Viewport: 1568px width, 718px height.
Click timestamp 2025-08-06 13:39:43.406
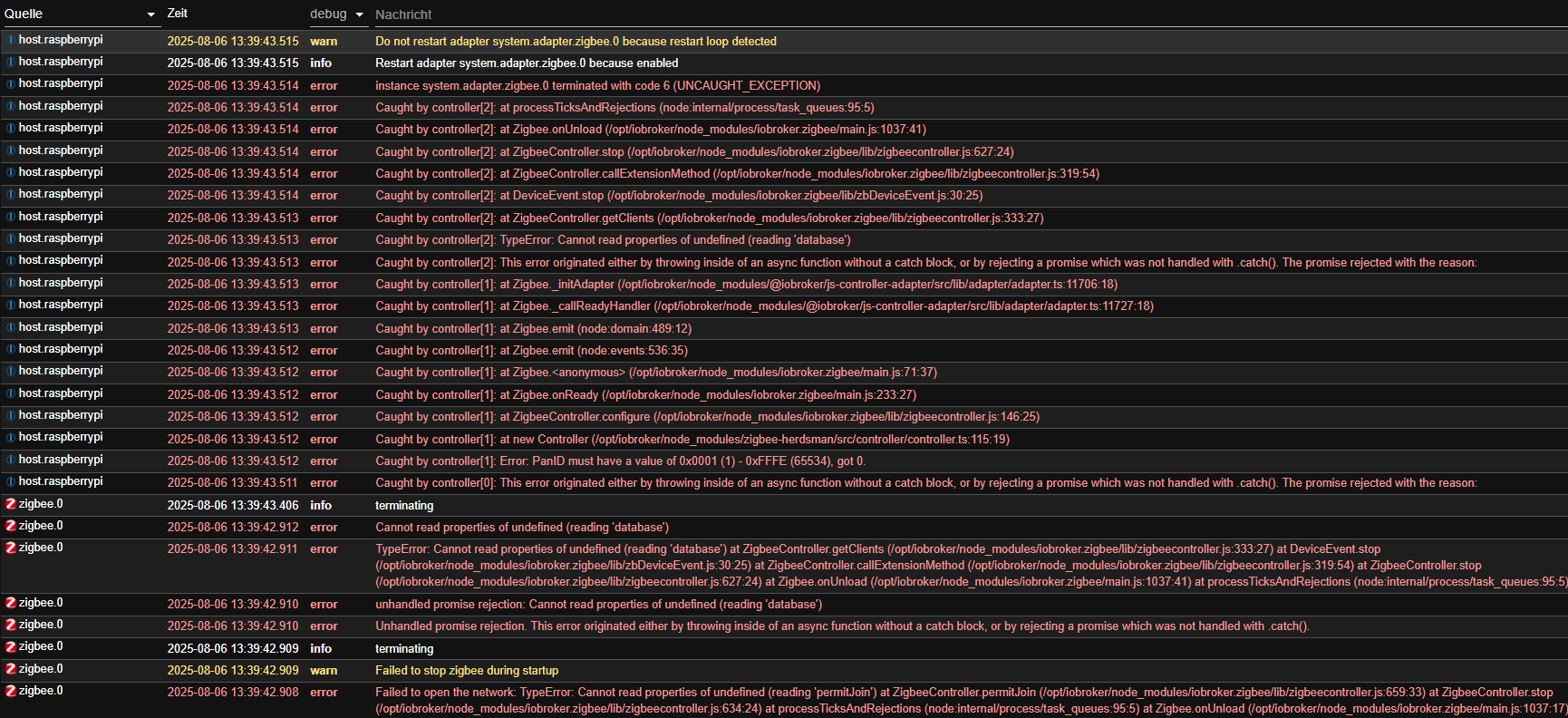point(233,505)
